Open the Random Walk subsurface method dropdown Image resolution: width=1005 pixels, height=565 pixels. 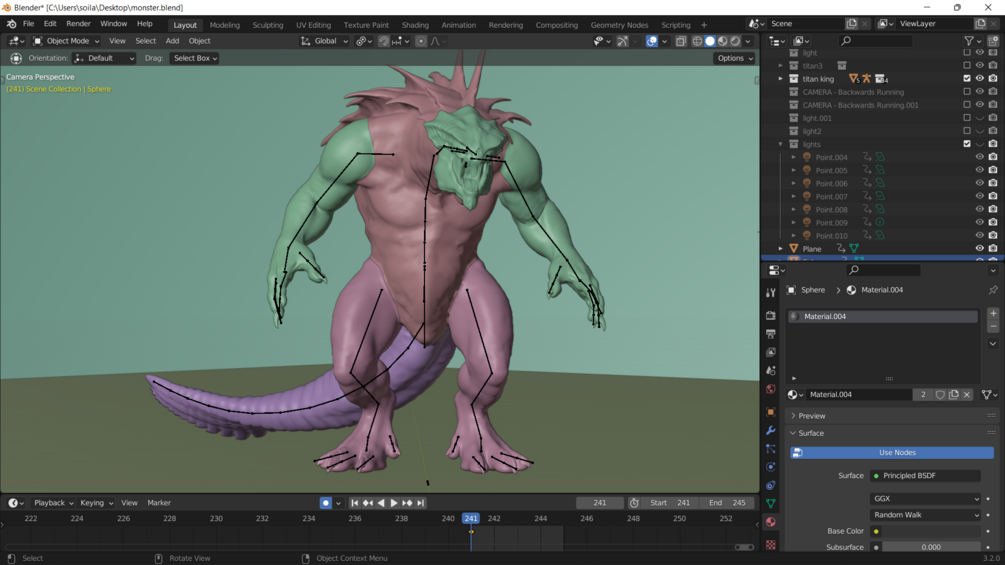tap(926, 515)
